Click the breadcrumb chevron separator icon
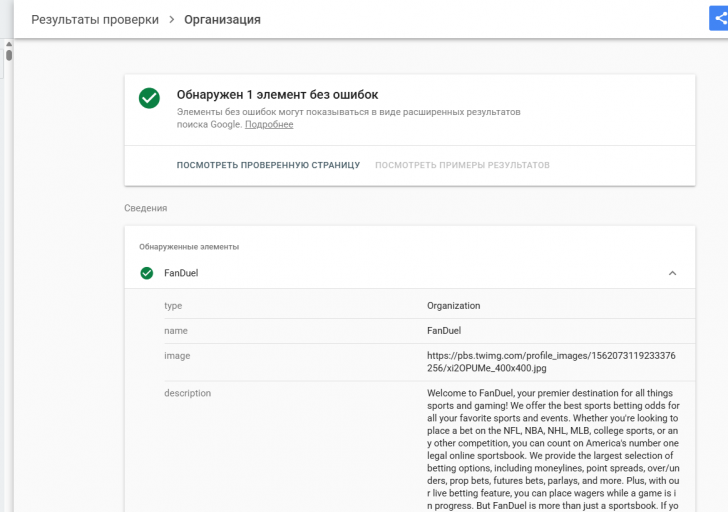Image resolution: width=728 pixels, height=512 pixels. click(x=172, y=19)
